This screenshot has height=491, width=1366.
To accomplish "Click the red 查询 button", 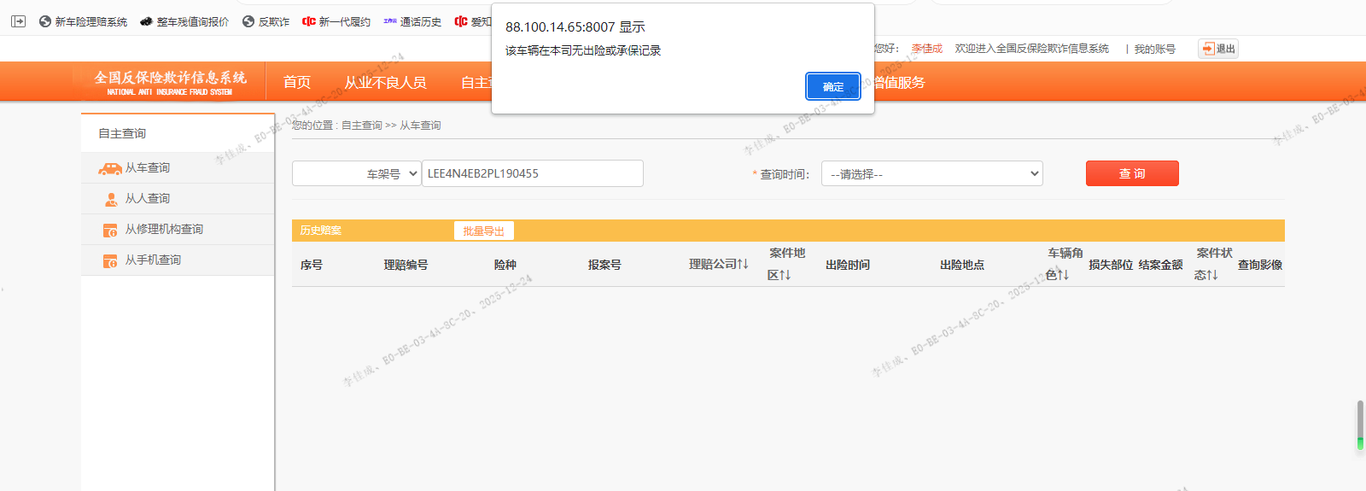I will 1132,173.
